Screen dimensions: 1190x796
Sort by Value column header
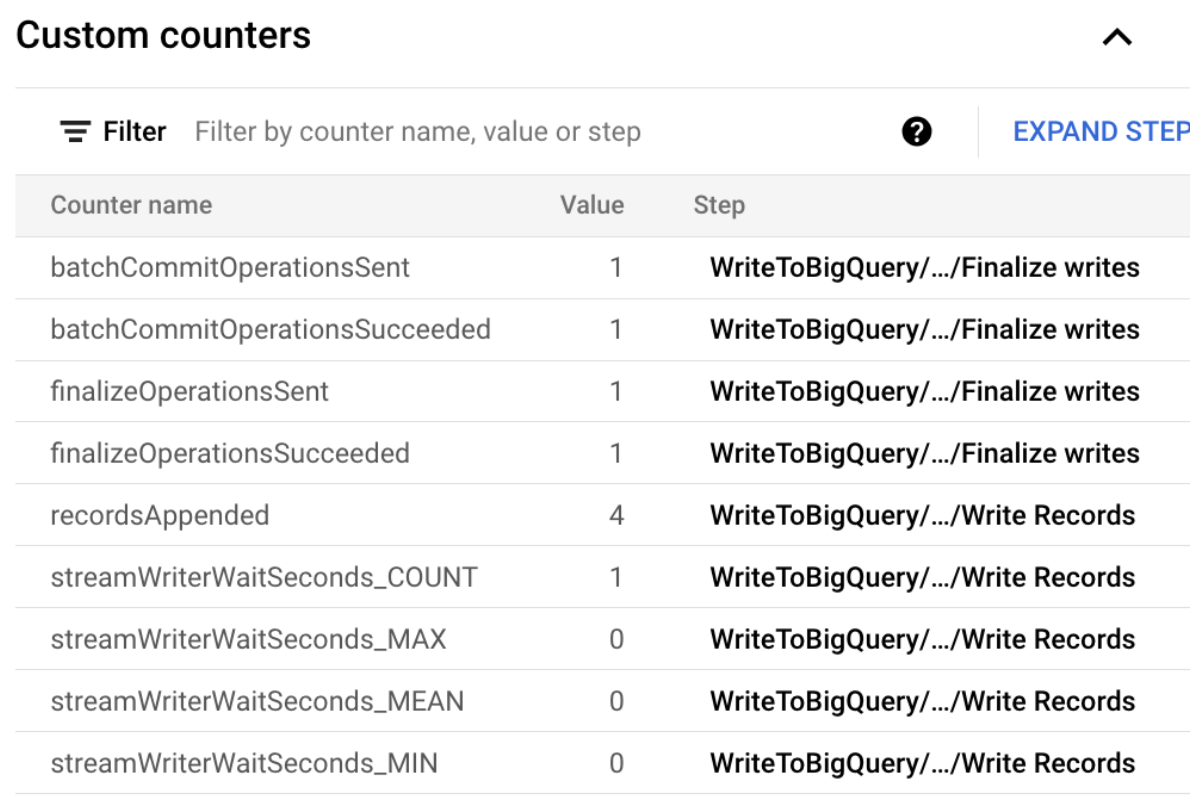[x=592, y=205]
